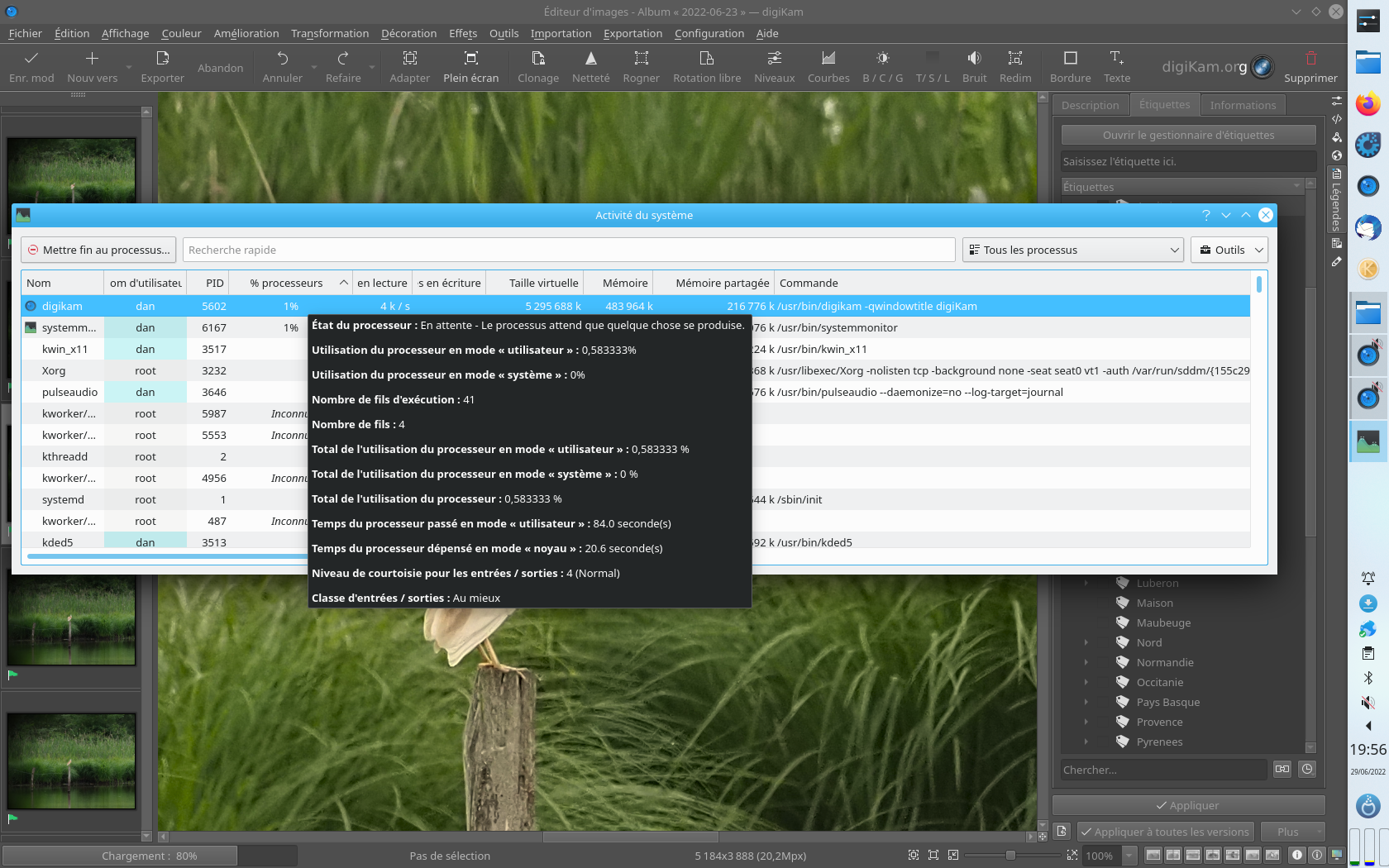Sort by % processeurs column header
1389x868 pixels.
tap(290, 283)
